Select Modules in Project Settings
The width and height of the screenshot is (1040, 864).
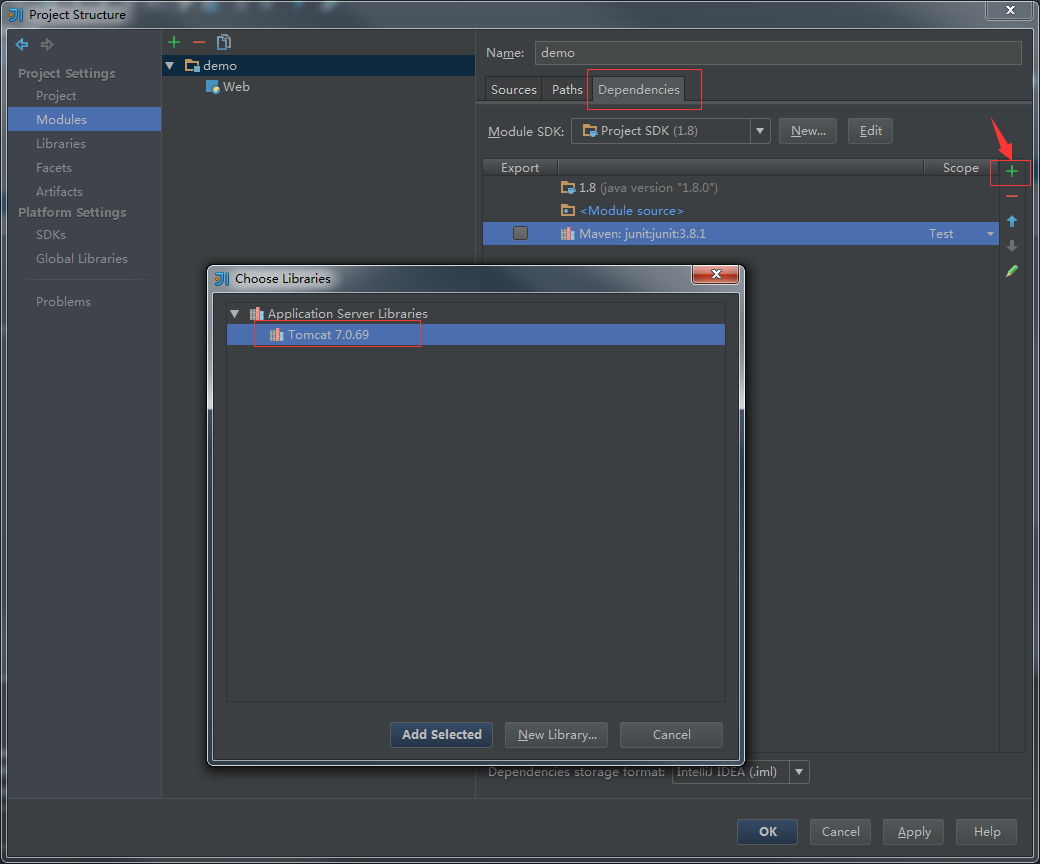coord(85,119)
